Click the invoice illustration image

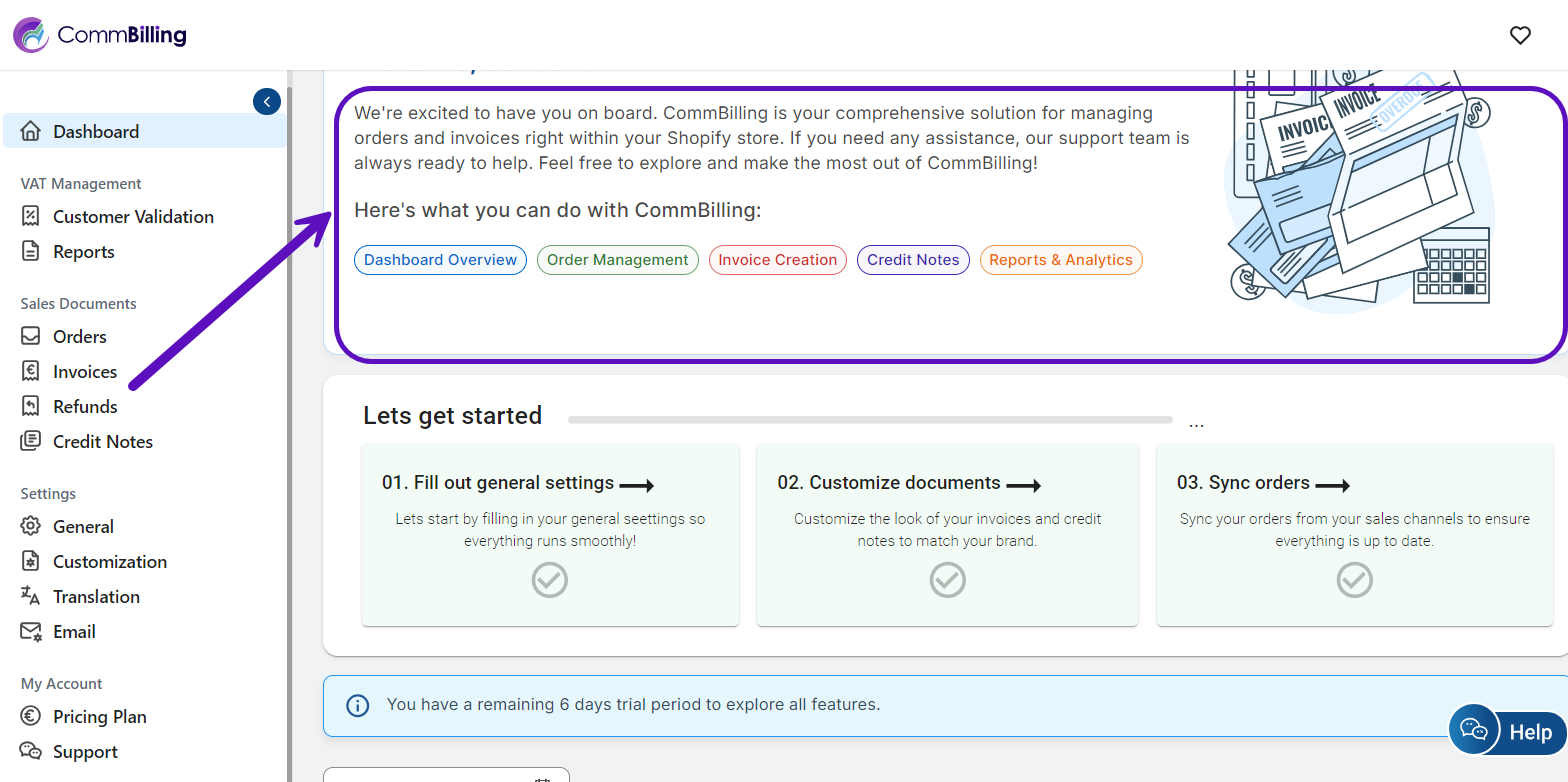tap(1361, 192)
